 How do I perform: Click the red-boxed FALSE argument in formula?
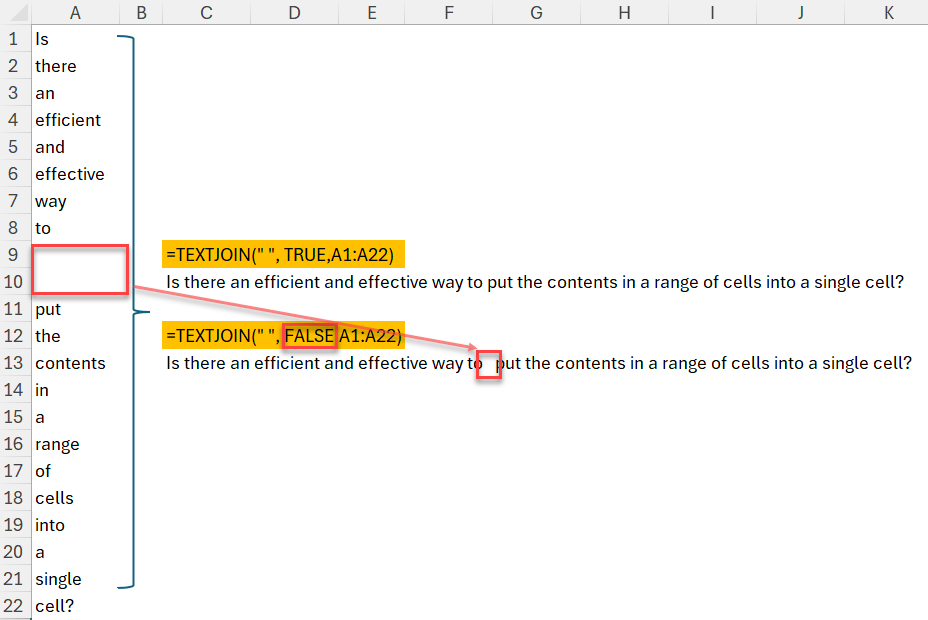pyautogui.click(x=309, y=336)
